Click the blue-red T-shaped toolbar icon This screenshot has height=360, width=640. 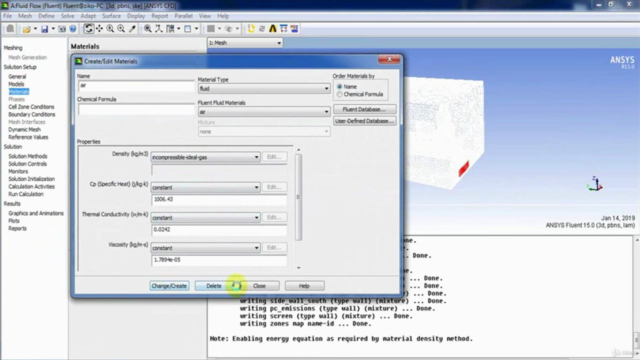tap(284, 29)
